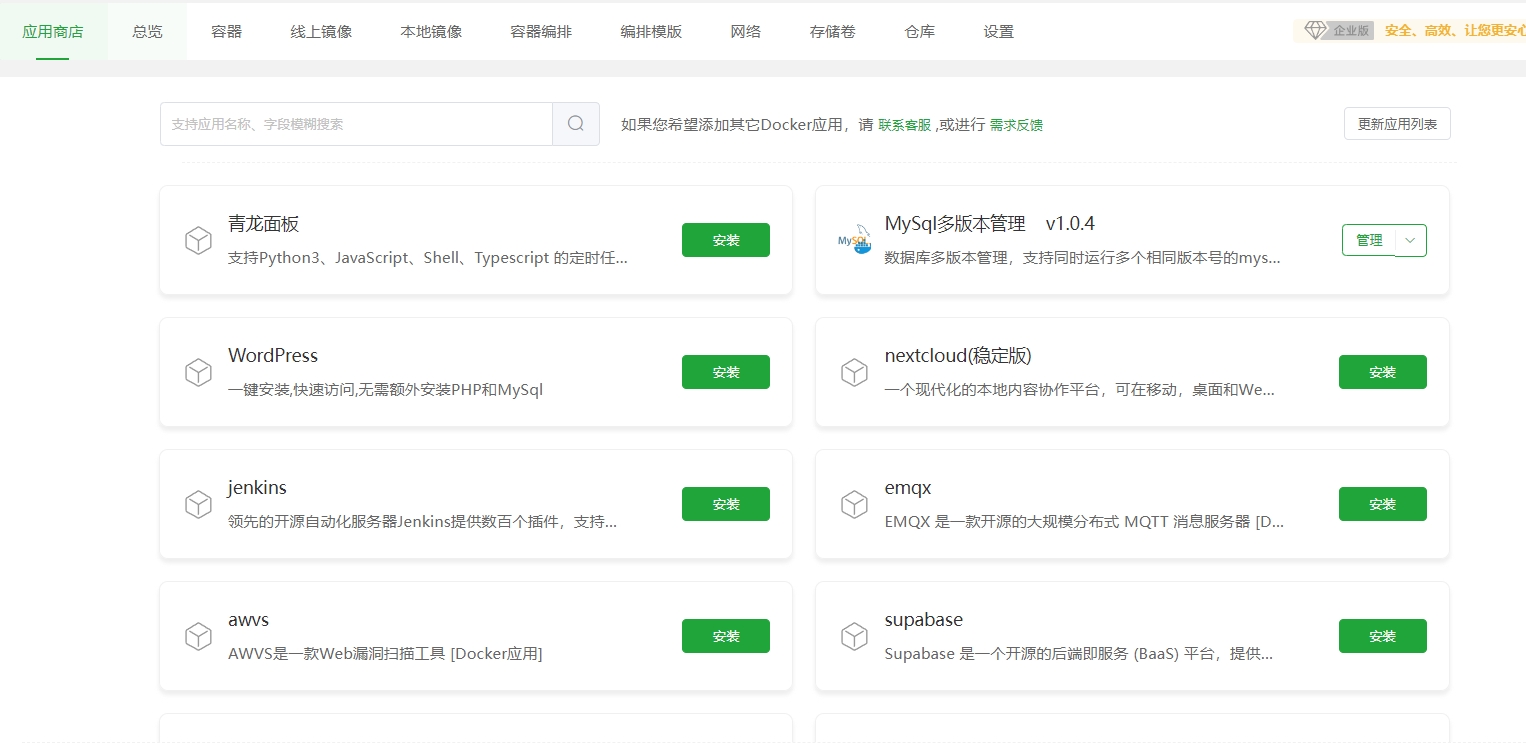The image size is (1526, 743).
Task: Click the jenkins app cube icon
Action: pos(198,504)
